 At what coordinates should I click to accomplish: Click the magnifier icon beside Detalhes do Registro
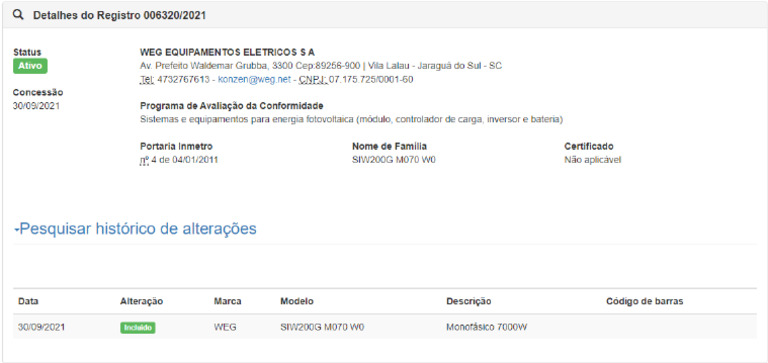(x=18, y=15)
